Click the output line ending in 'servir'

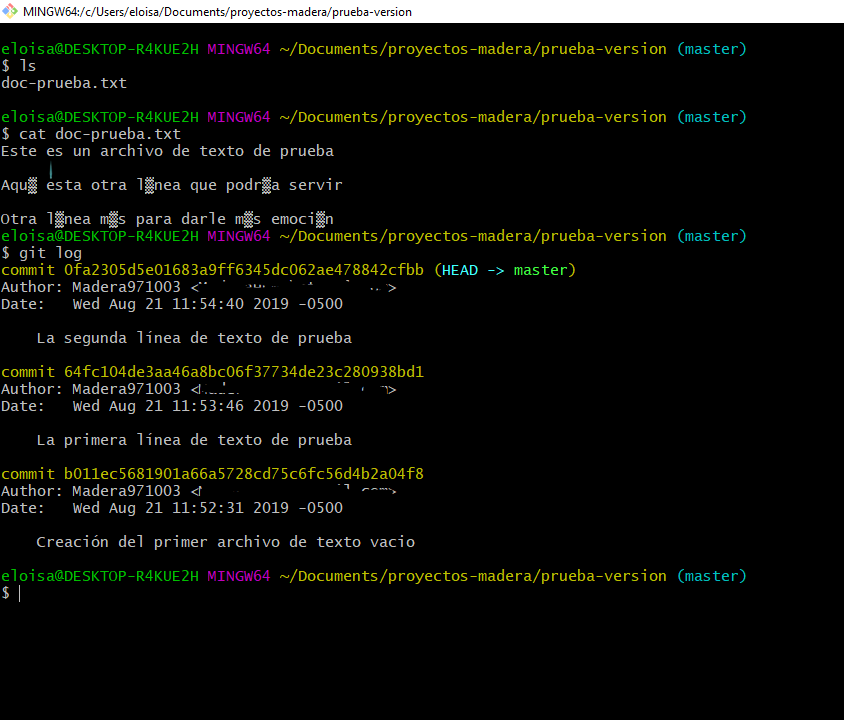point(171,185)
